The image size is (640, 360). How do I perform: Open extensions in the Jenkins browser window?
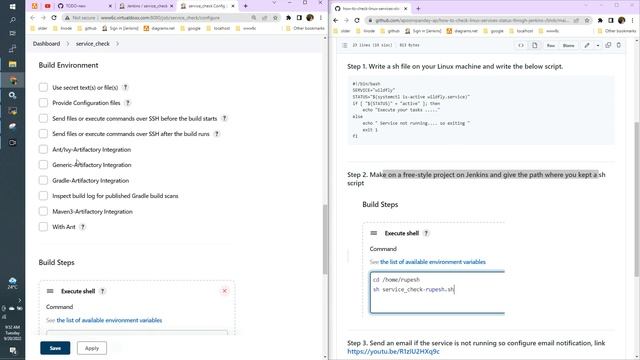289,18
